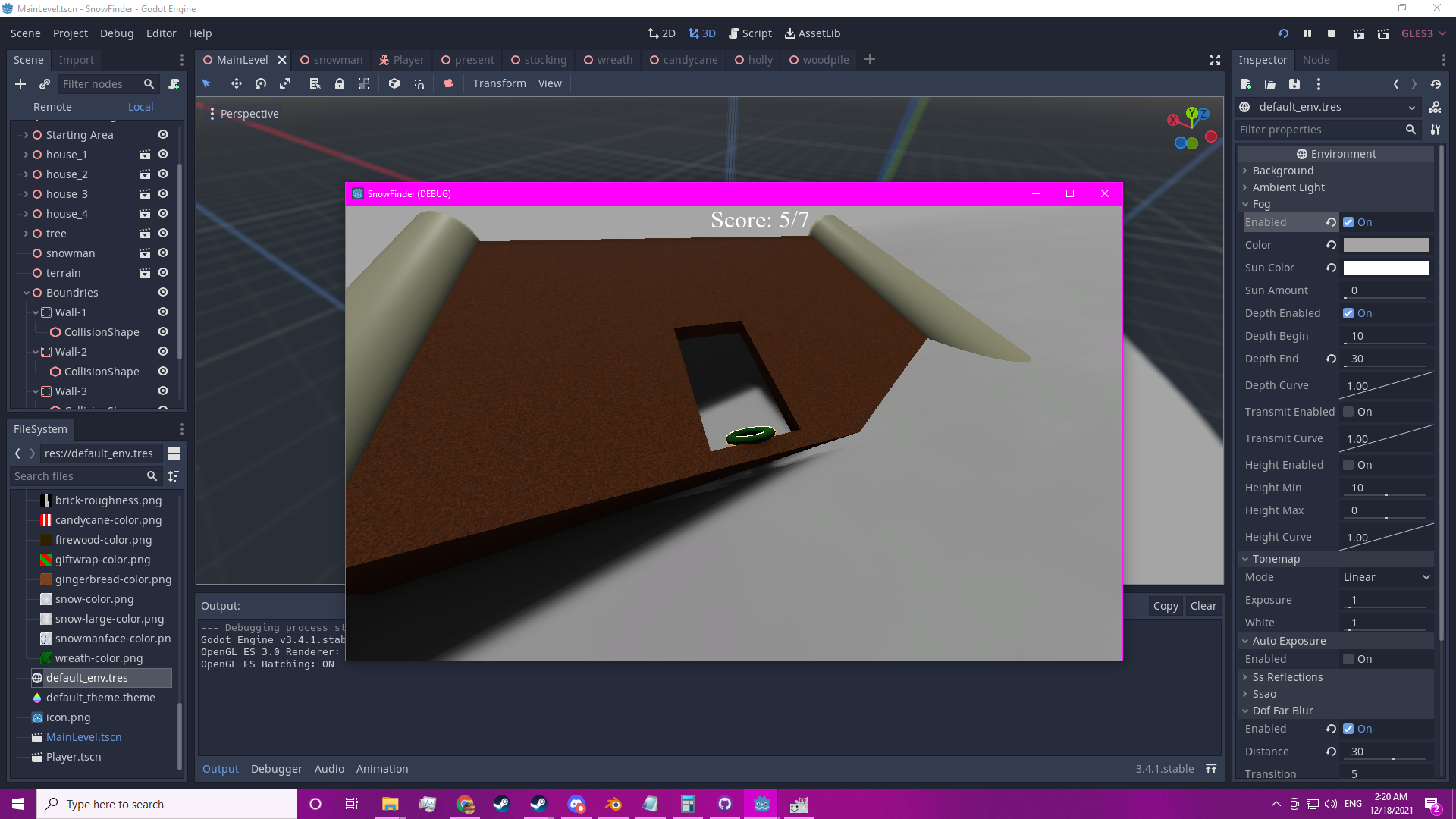Select the Scale mode tool
The width and height of the screenshot is (1456, 819).
pos(285,83)
